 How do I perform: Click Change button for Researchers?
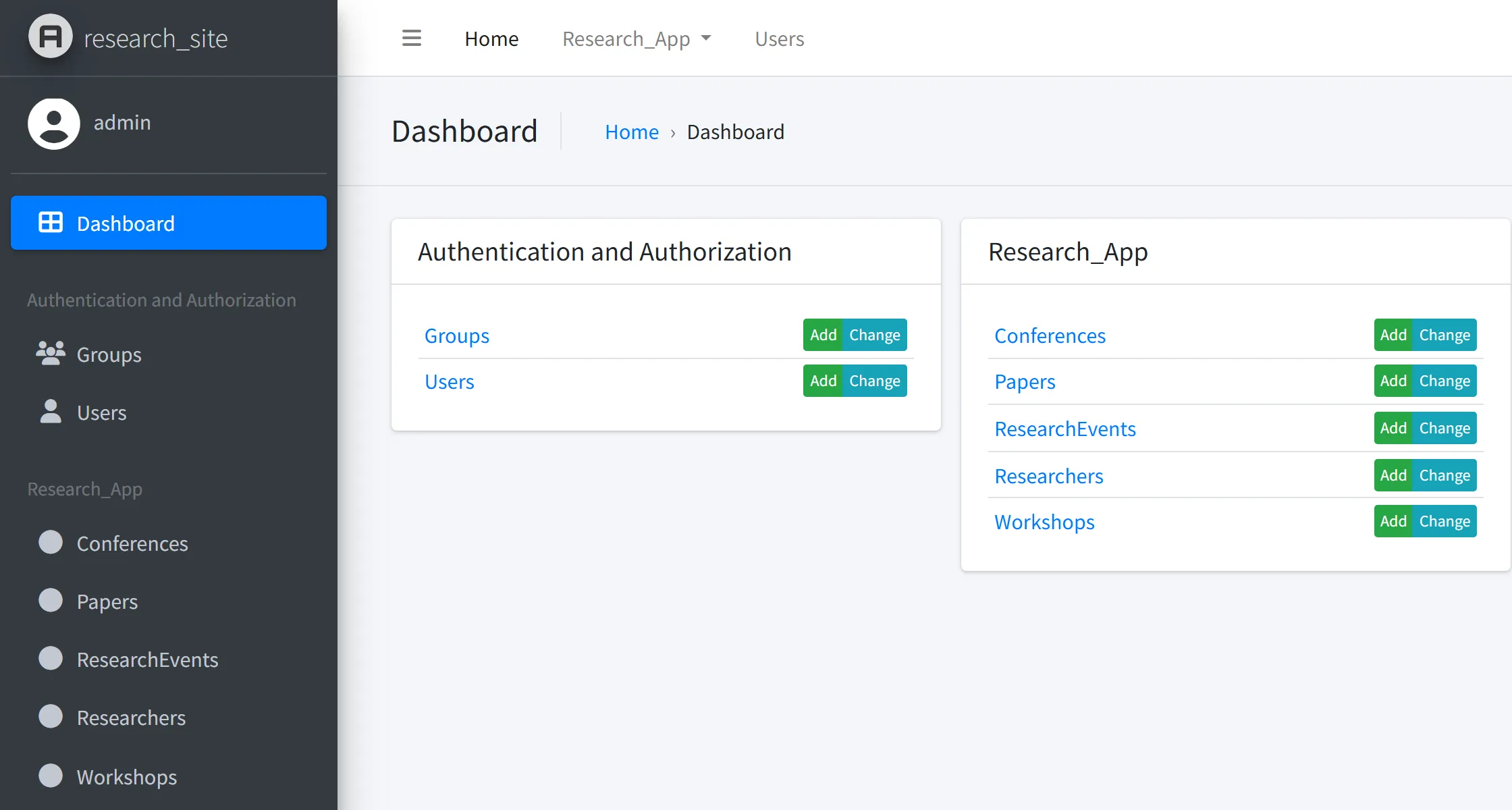coord(1444,475)
